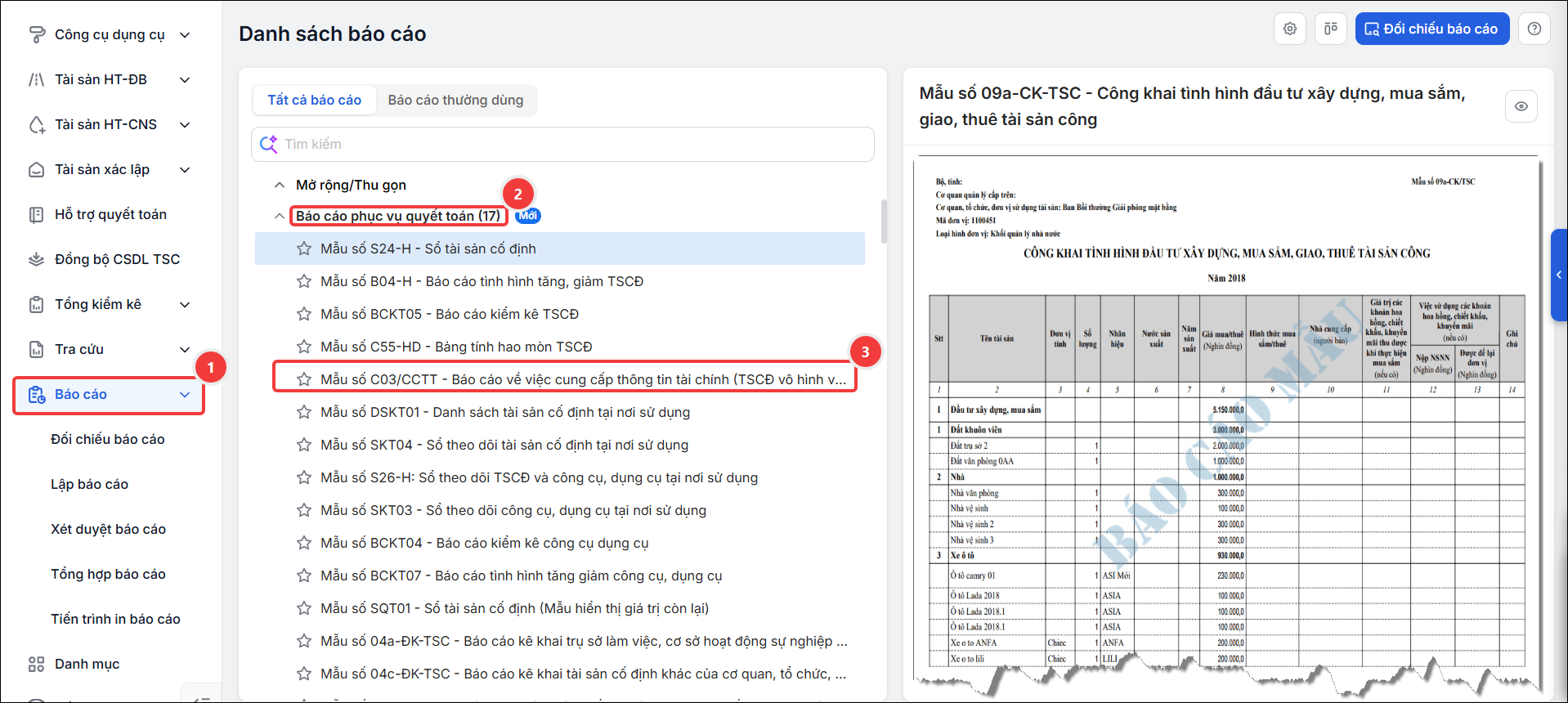Click the Tìm kiếm search field
The height and width of the screenshot is (703, 1568).
[563, 144]
